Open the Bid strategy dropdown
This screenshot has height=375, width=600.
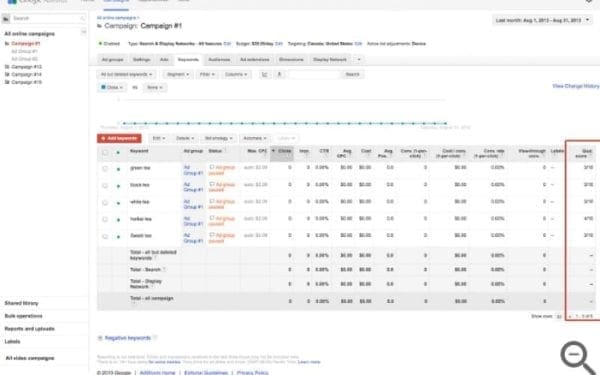click(218, 138)
